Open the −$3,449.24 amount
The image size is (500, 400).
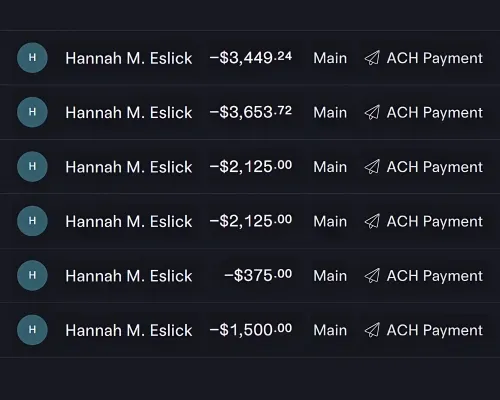click(x=251, y=58)
